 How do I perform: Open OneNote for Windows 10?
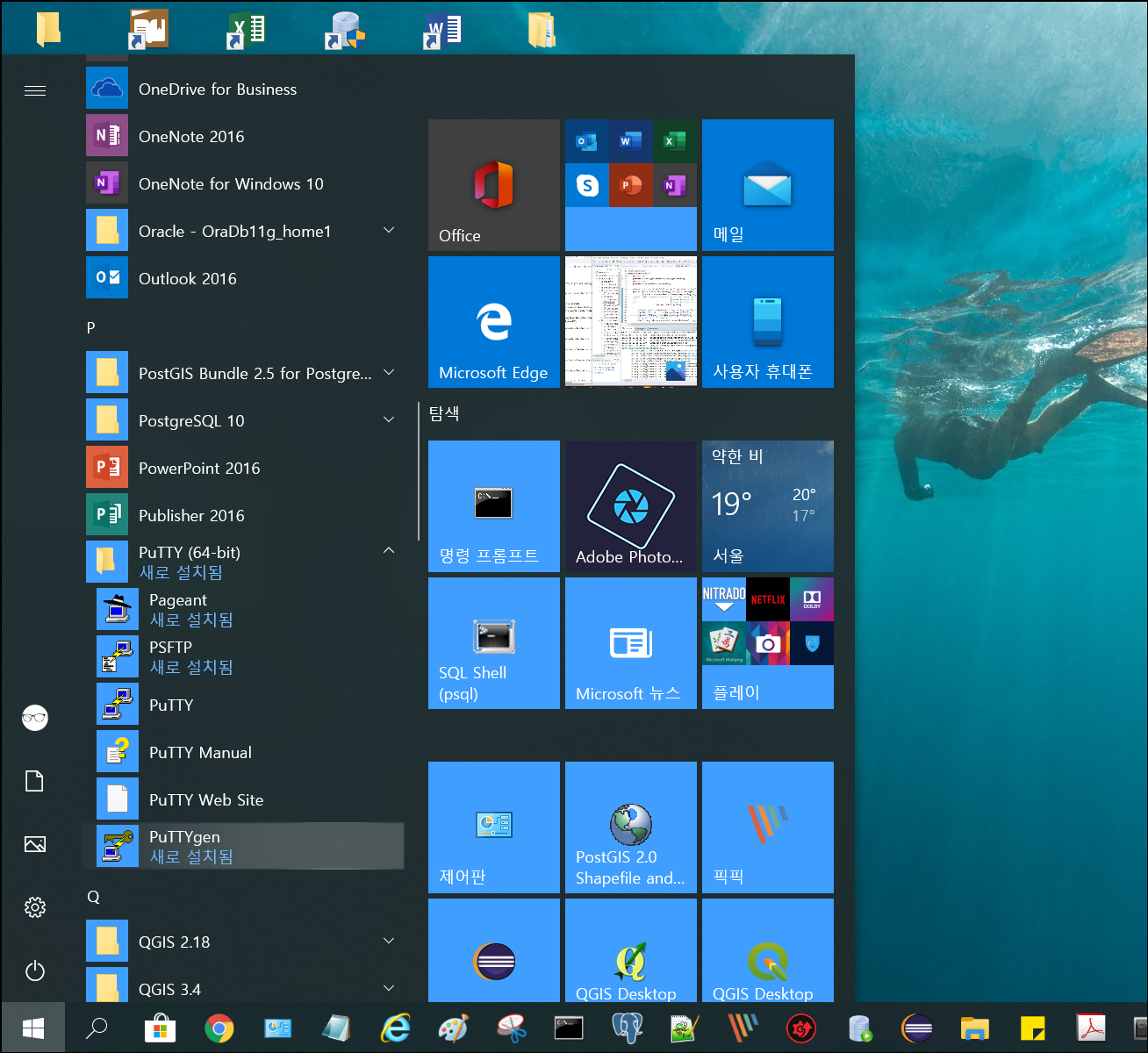[x=244, y=183]
